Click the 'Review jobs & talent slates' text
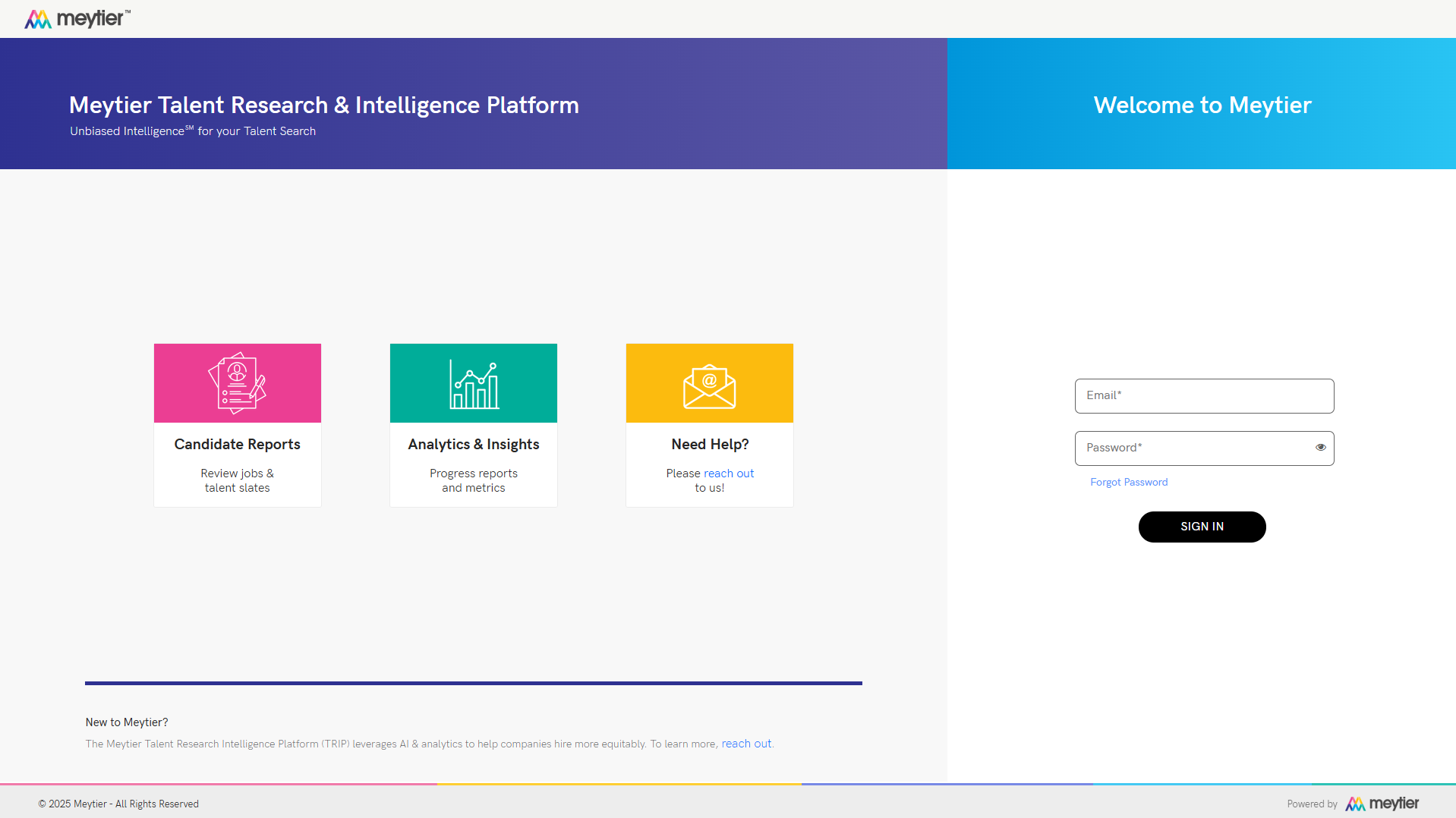The image size is (1456, 818). click(x=237, y=480)
